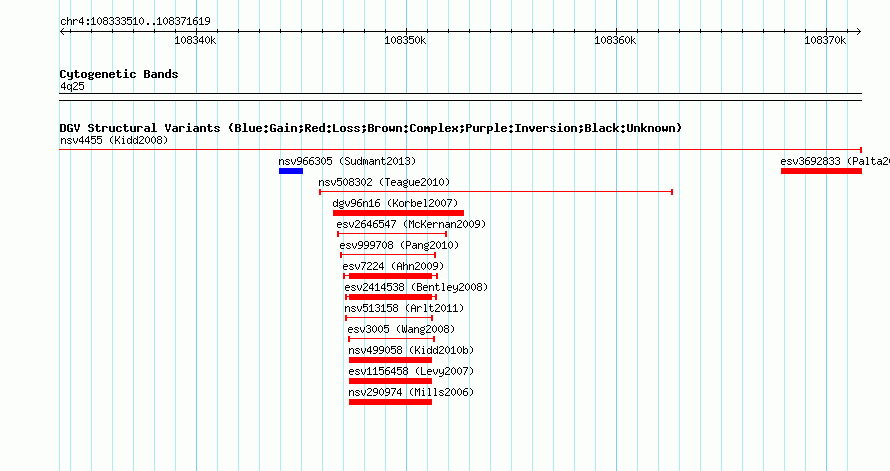Click the esv3692833 red loss bar
The height and width of the screenshot is (471, 890).
[x=821, y=171]
